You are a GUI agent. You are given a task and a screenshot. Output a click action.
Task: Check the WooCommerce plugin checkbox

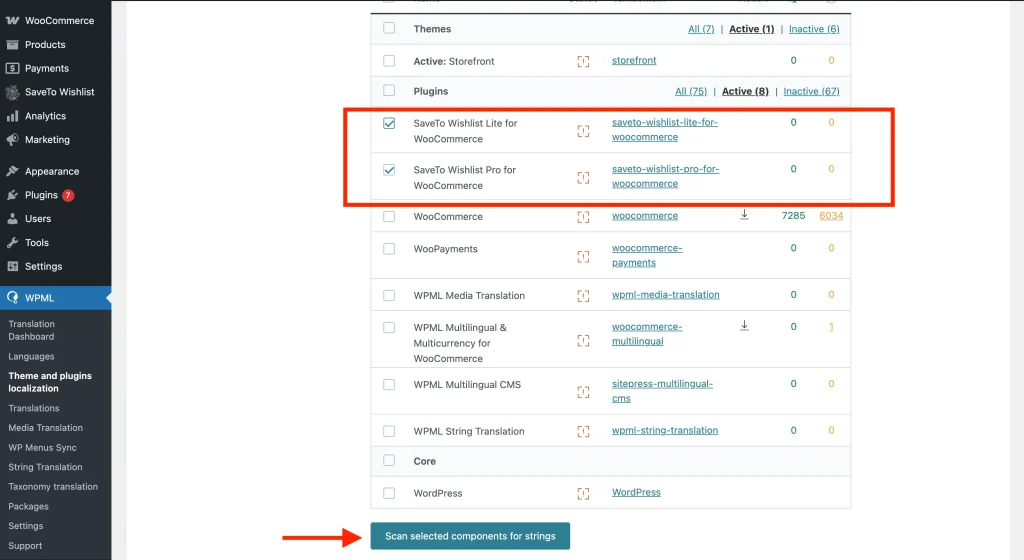coord(389,216)
